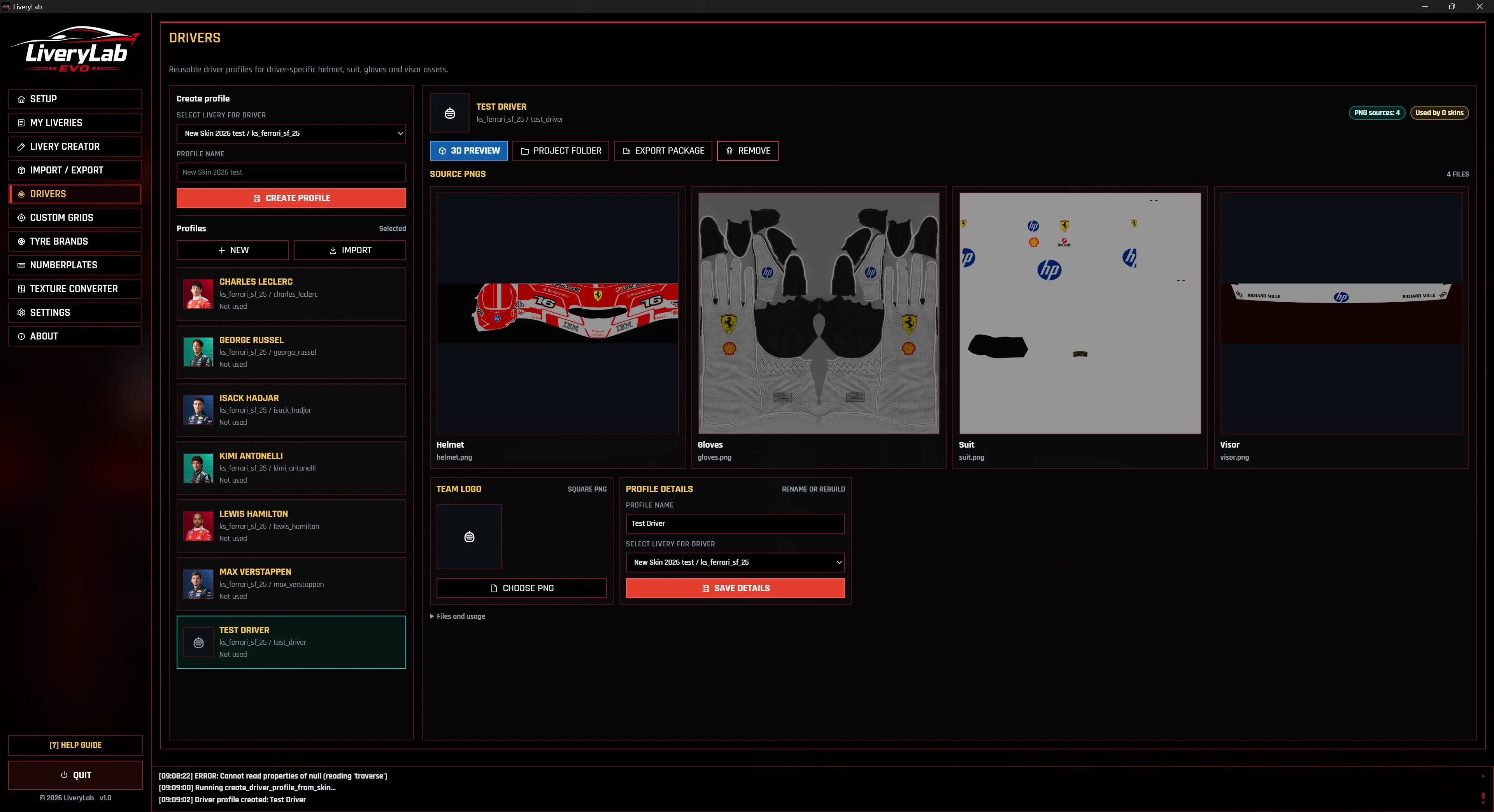Click the Profile Name field in Create profile

pos(291,172)
